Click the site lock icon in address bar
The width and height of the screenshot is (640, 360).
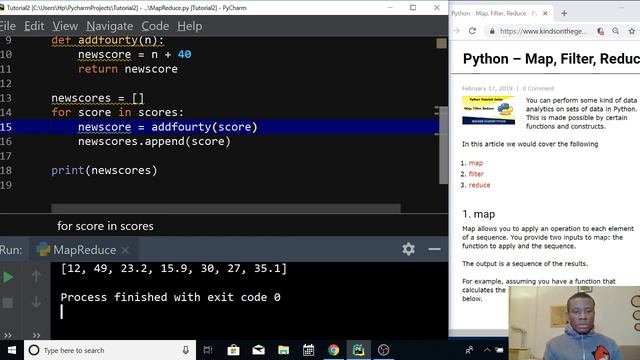tap(492, 31)
